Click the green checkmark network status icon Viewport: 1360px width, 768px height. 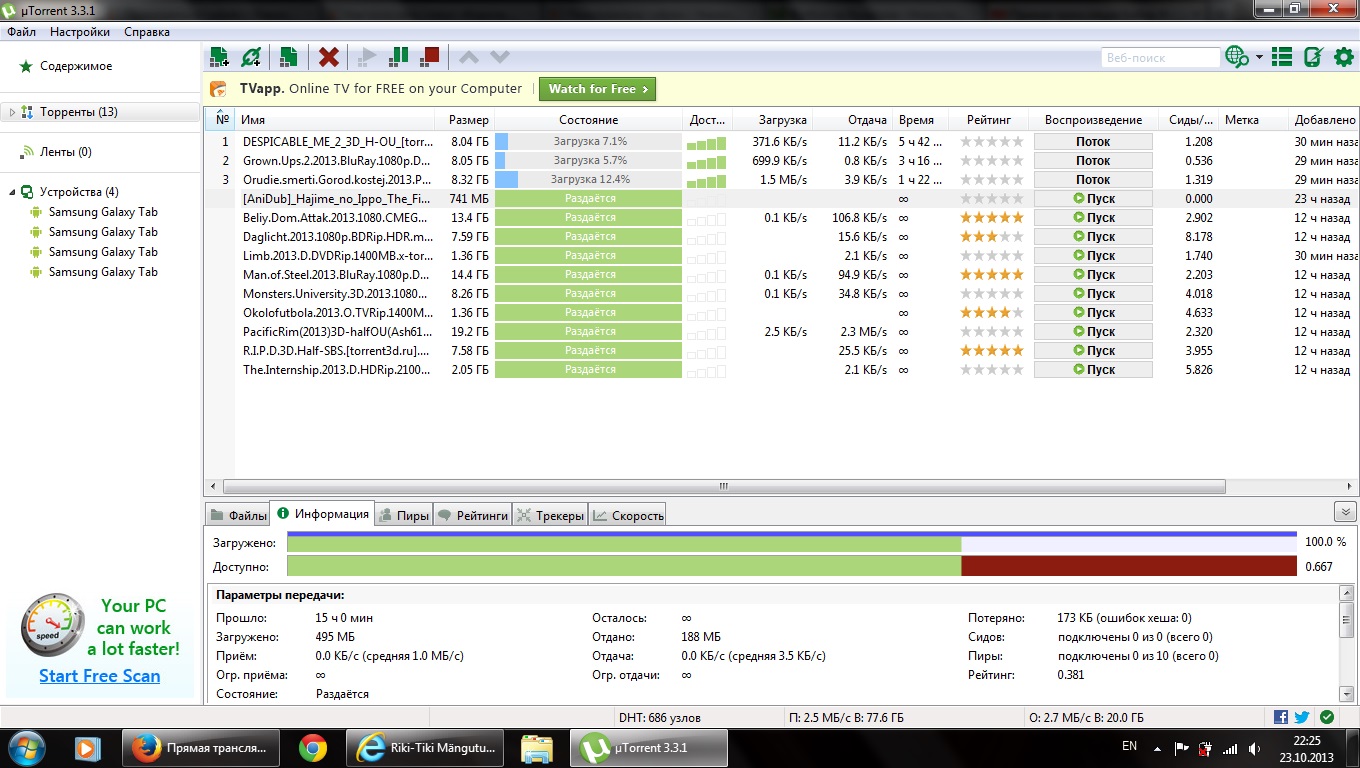click(x=1326, y=717)
